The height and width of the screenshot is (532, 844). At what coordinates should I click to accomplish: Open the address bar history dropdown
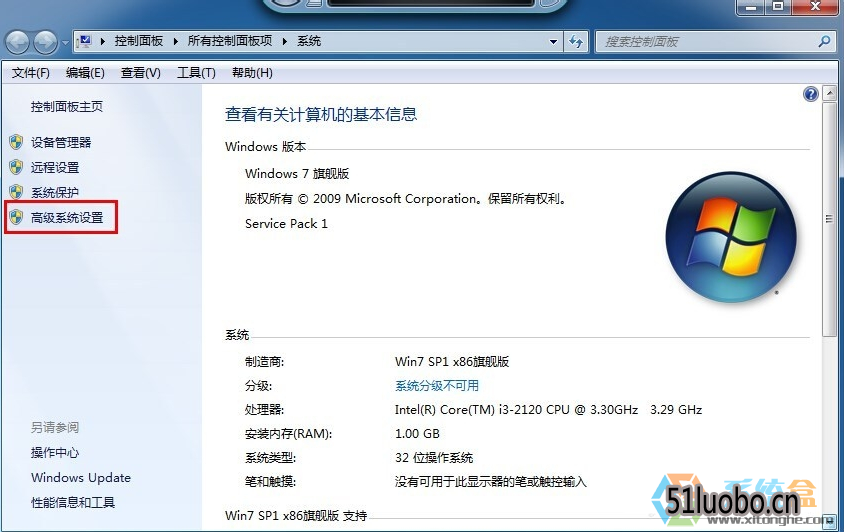553,41
